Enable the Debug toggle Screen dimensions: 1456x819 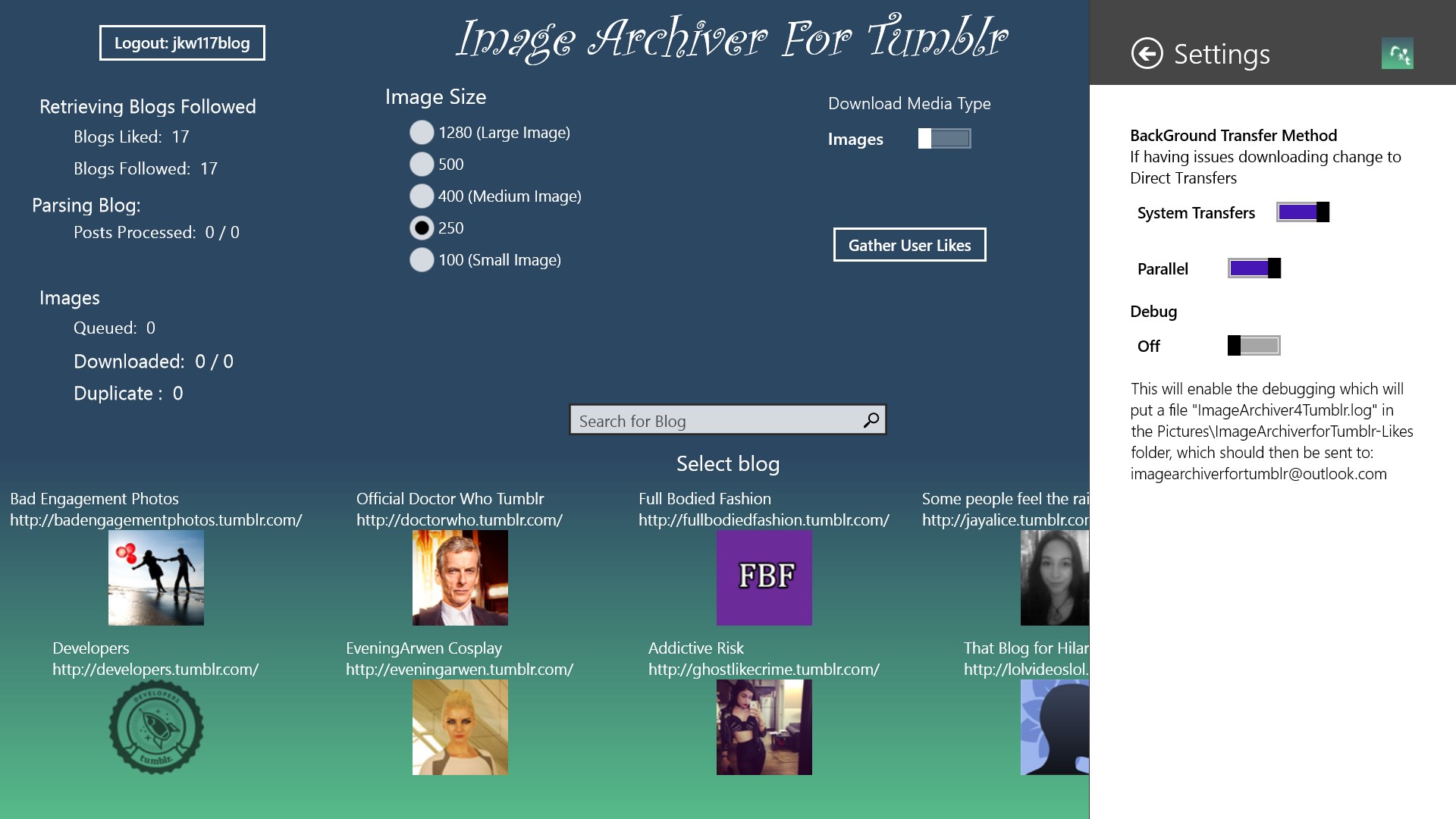pyautogui.click(x=1254, y=346)
